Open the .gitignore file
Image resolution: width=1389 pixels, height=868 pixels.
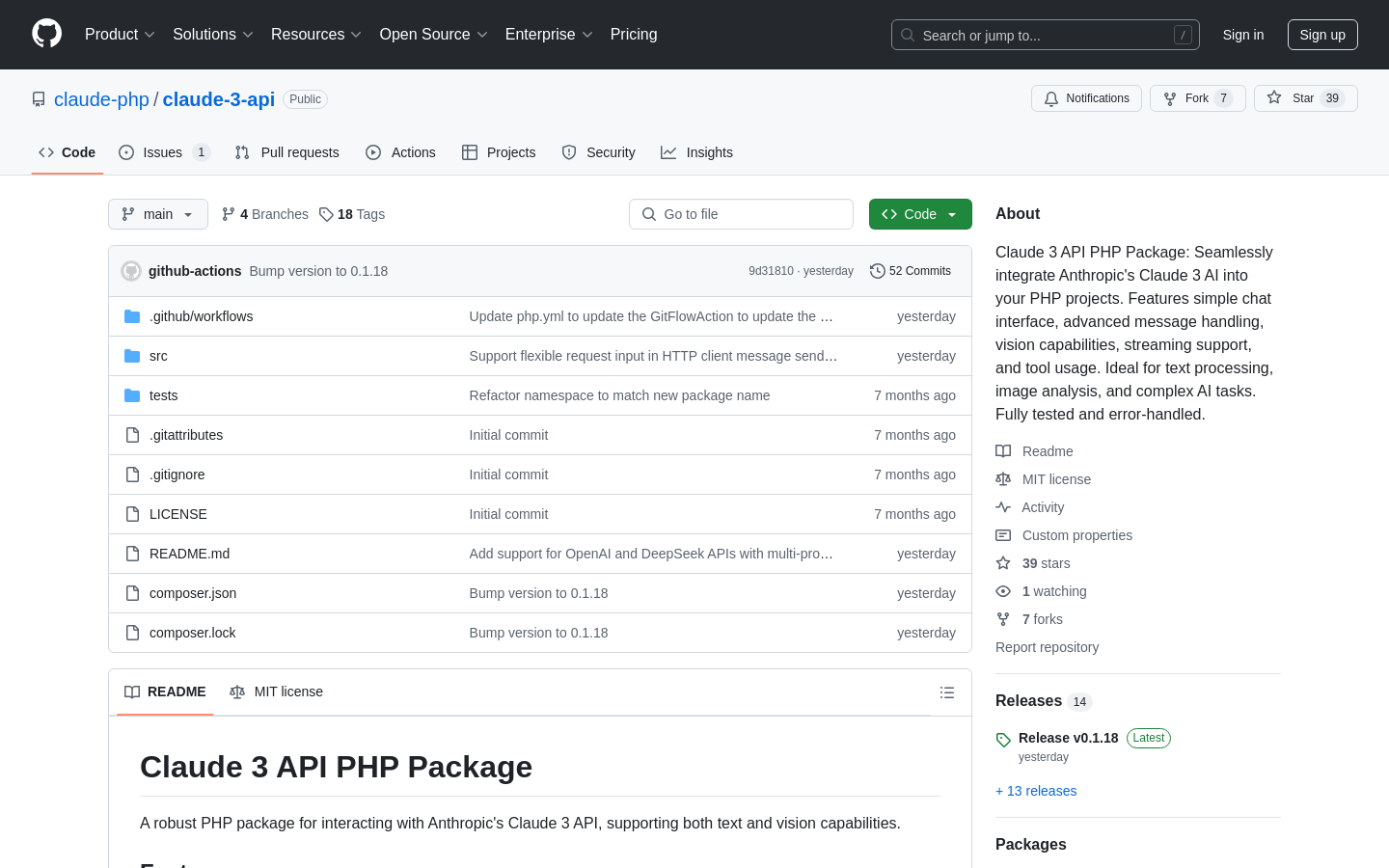coord(177,475)
